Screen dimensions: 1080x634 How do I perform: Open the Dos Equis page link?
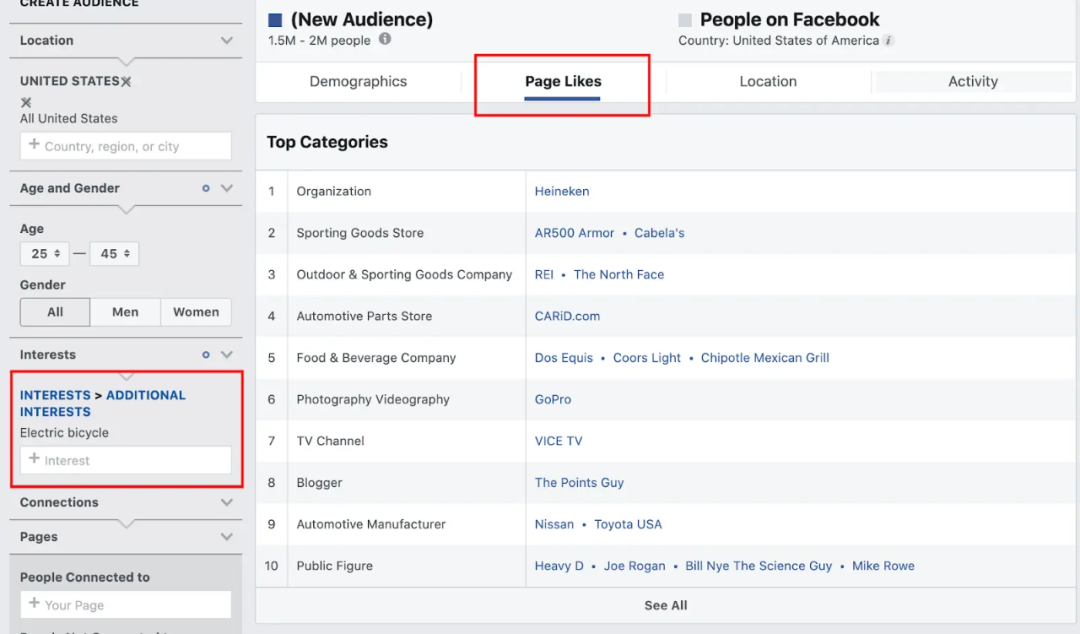pos(563,358)
